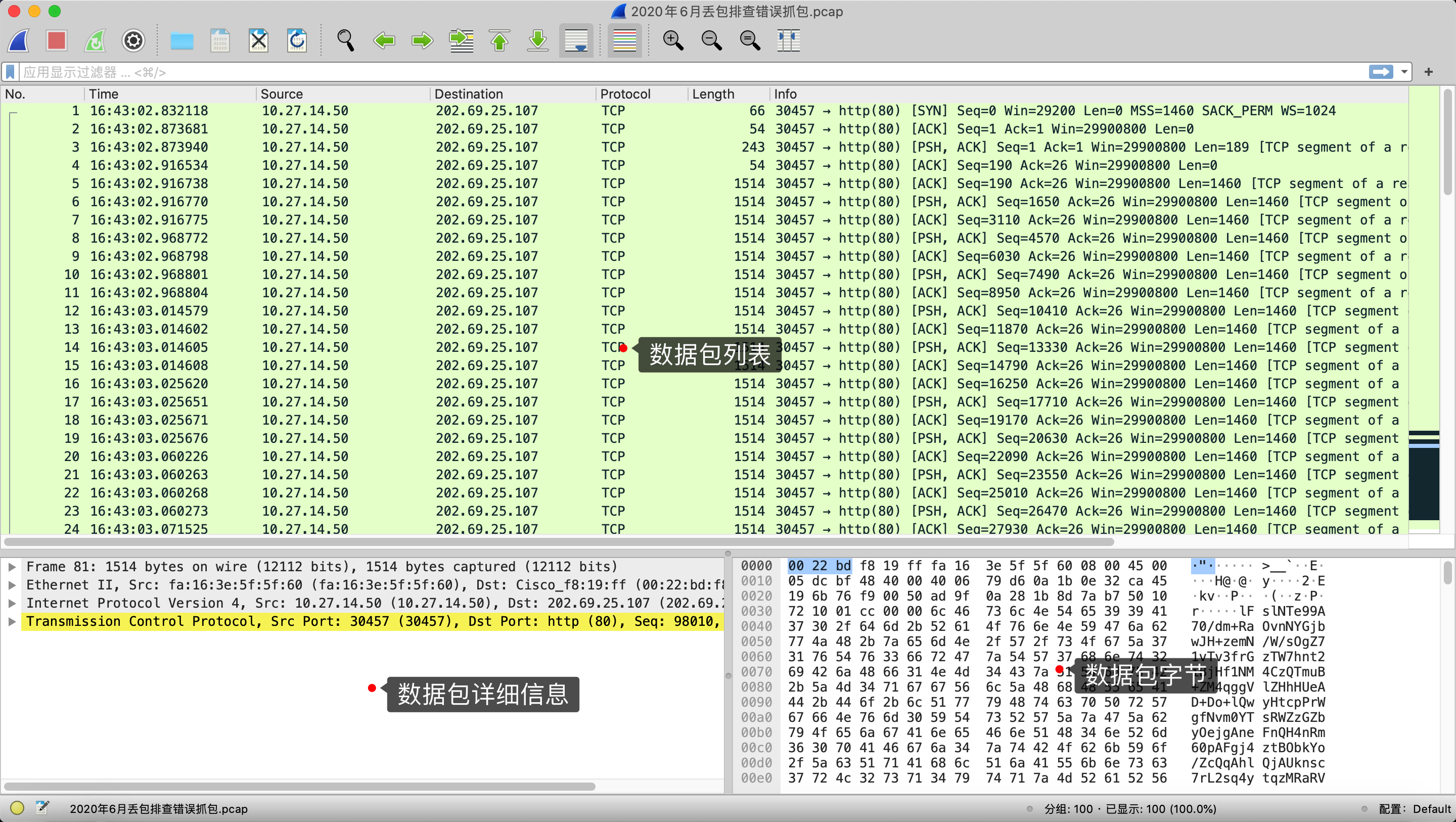Sort by Length column header
Viewport: 1456px width, 822px height.
713,94
